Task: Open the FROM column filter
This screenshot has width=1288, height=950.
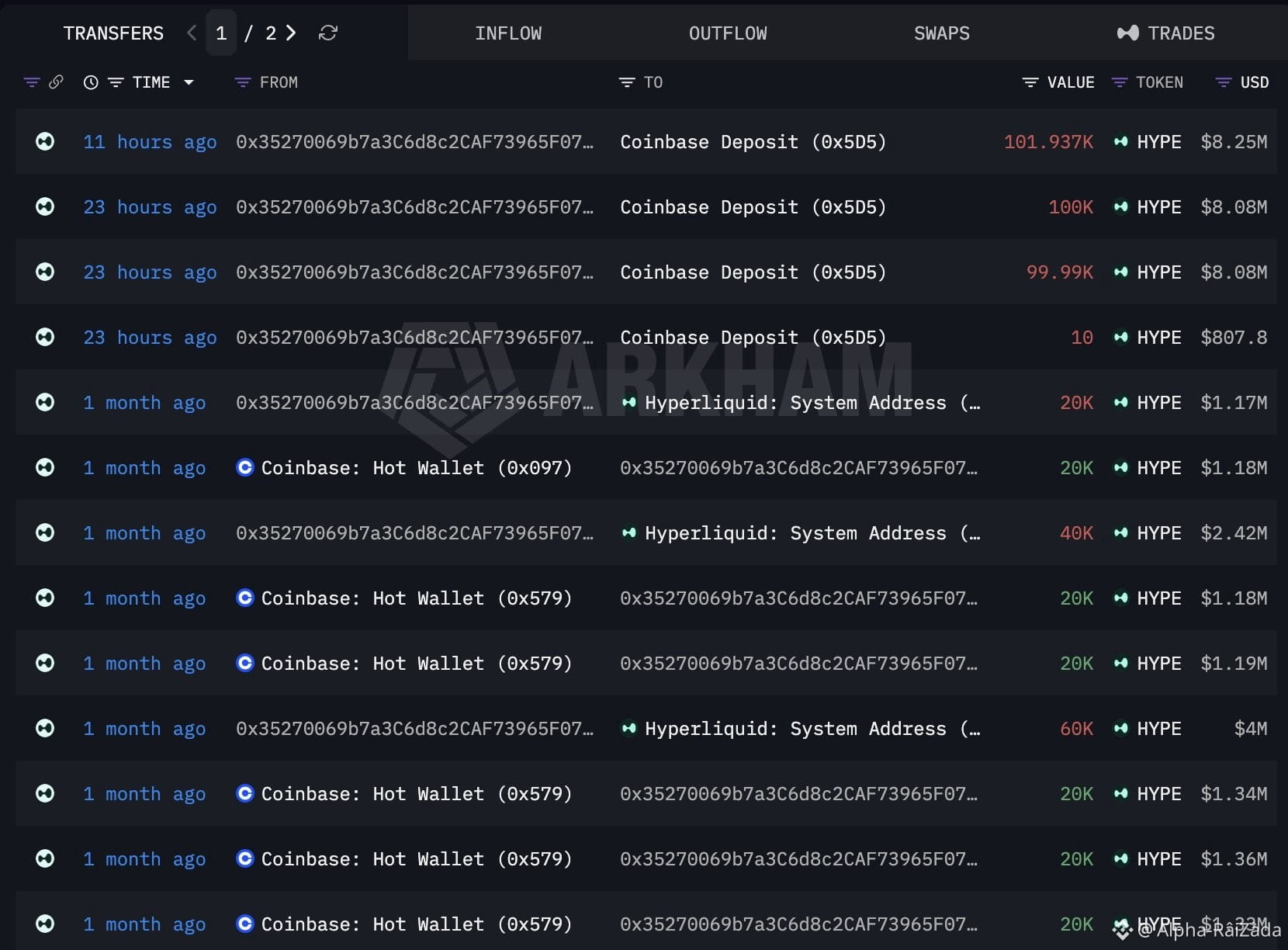Action: pyautogui.click(x=243, y=82)
